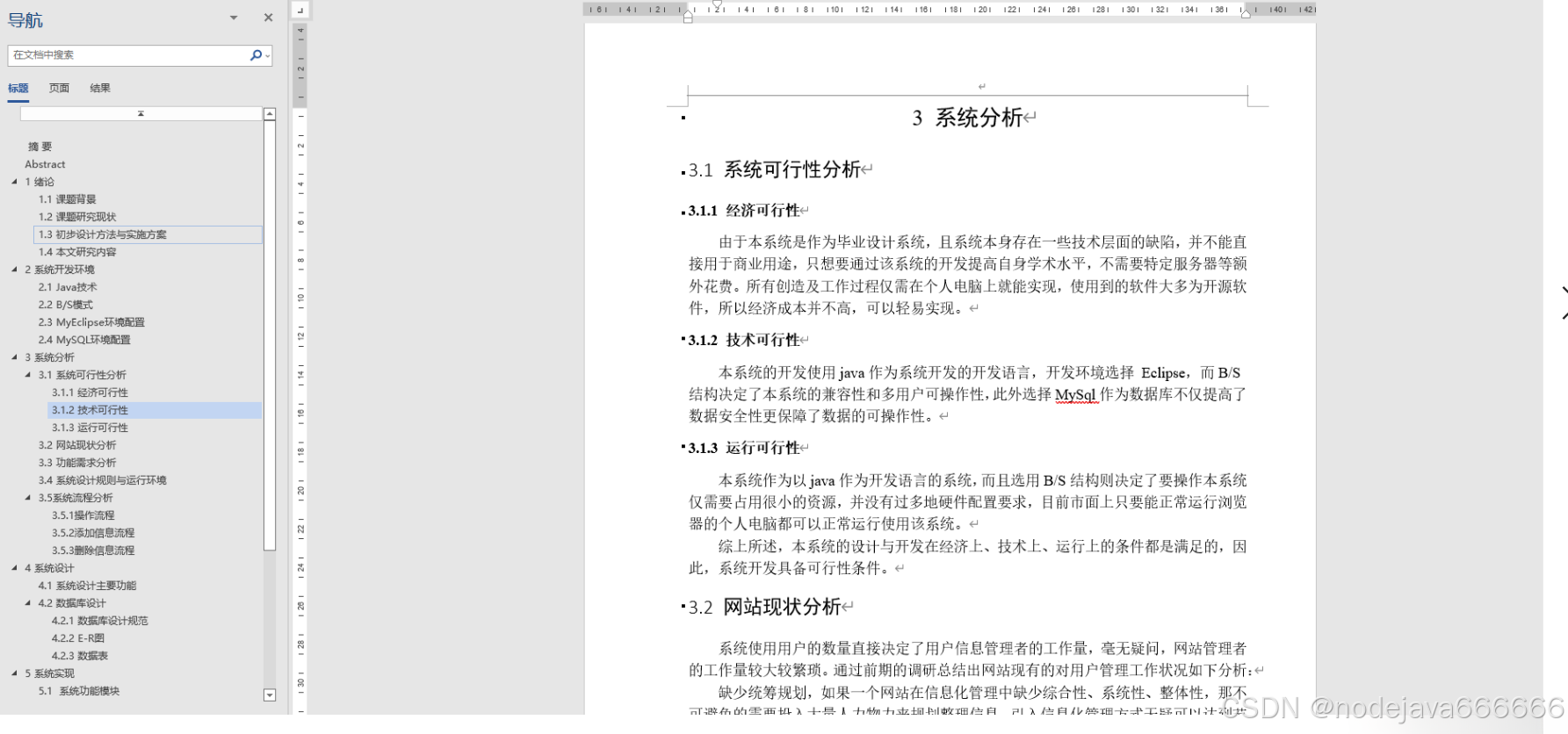Collapse the 3.5系统流程分析 heading

pos(28,498)
